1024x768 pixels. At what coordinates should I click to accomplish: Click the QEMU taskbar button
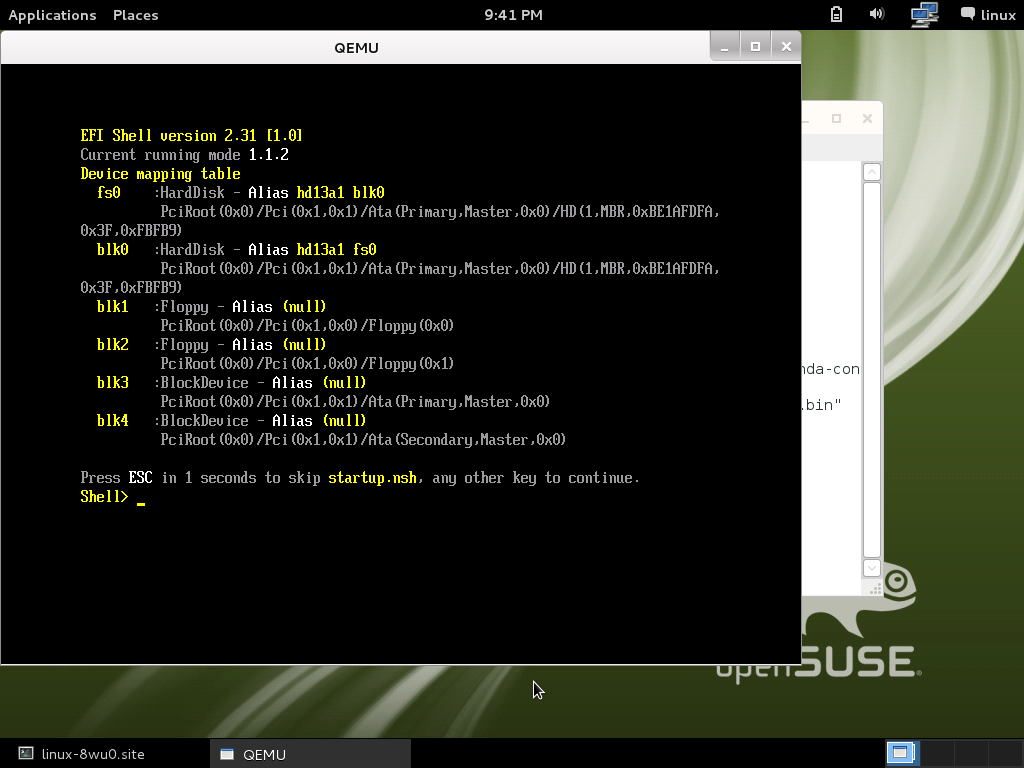310,754
